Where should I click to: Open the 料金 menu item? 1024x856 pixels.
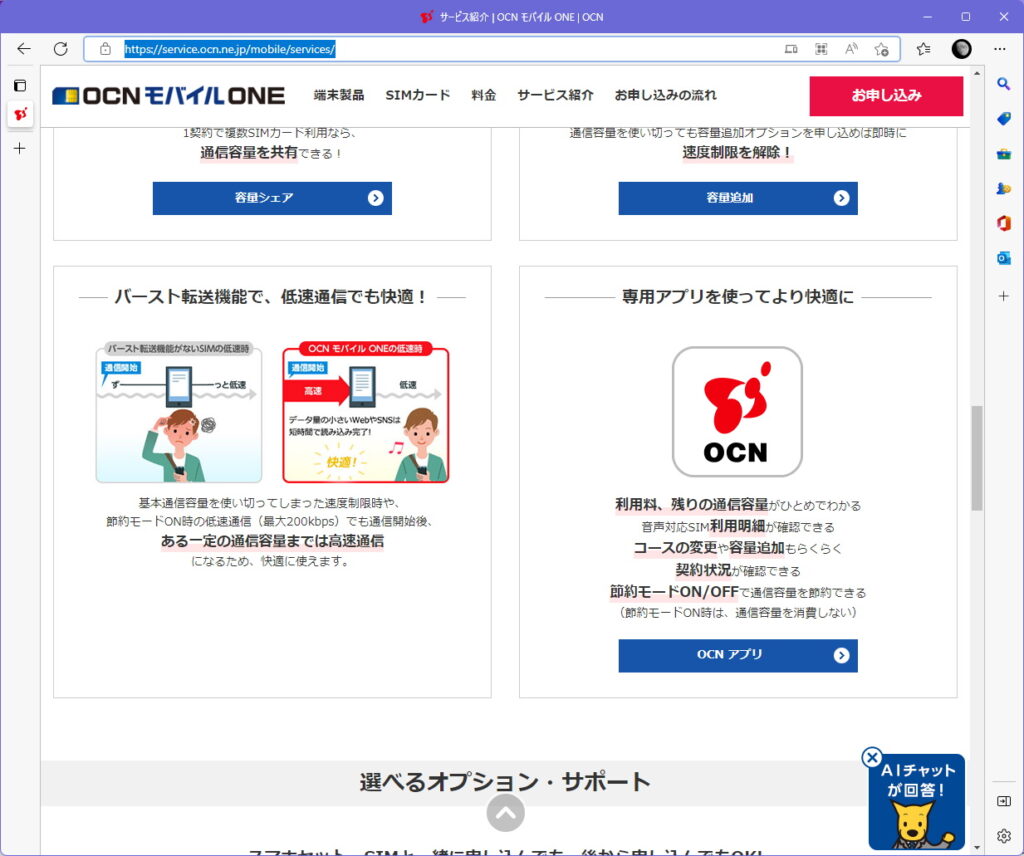[x=484, y=95]
